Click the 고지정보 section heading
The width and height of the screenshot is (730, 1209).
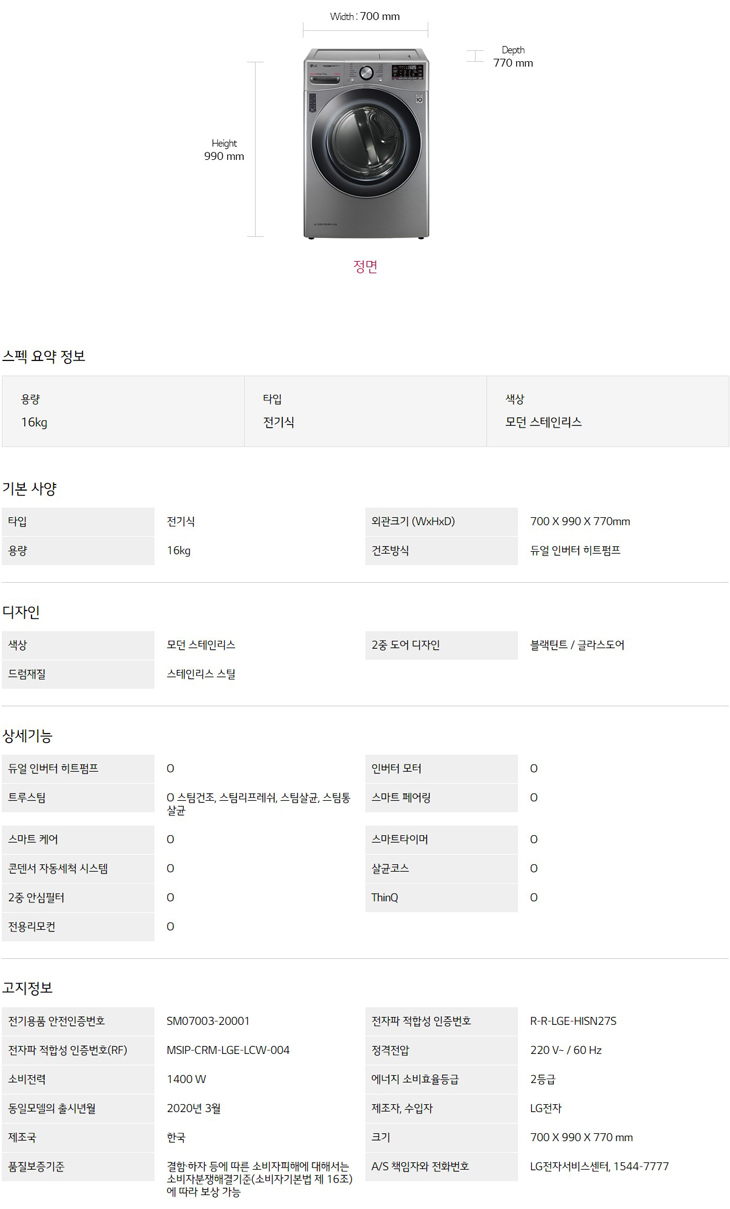pos(27,988)
